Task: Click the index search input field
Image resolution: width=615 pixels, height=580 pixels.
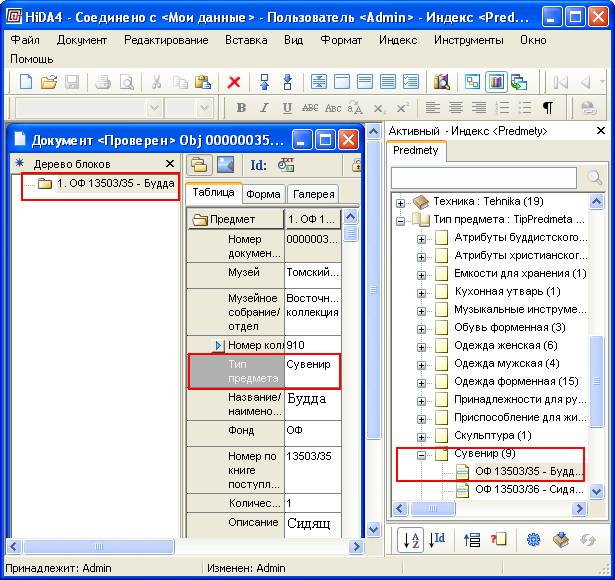Action: pyautogui.click(x=484, y=178)
